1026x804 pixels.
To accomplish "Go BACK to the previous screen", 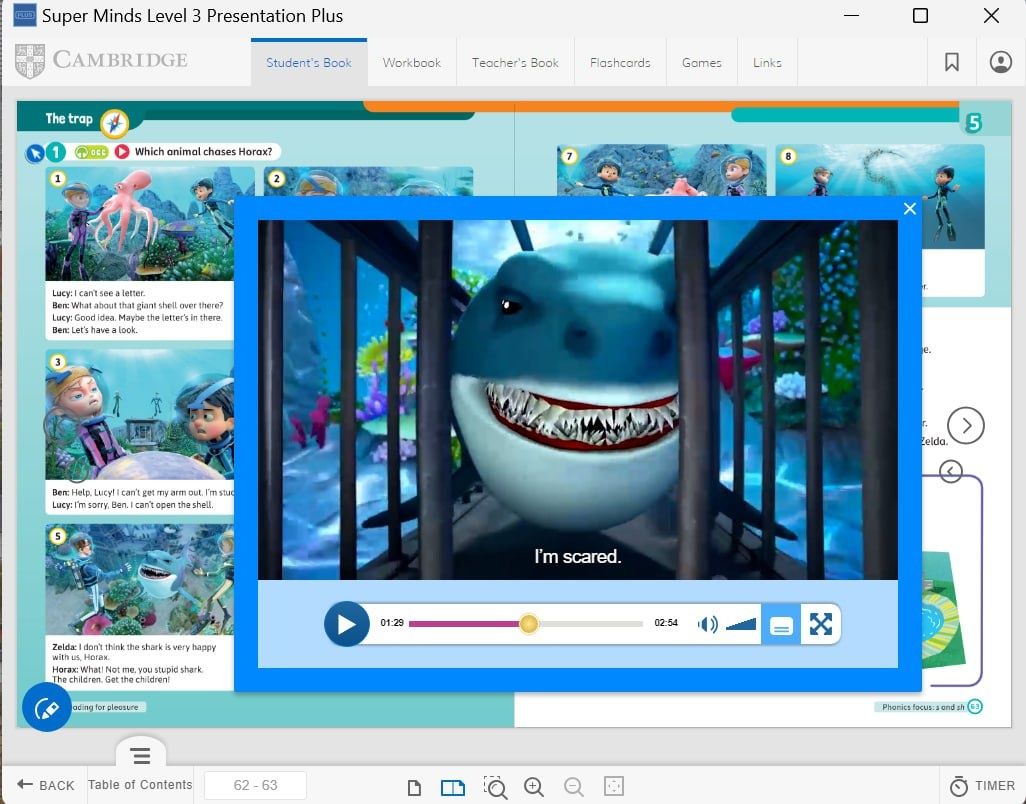I will pos(46,785).
